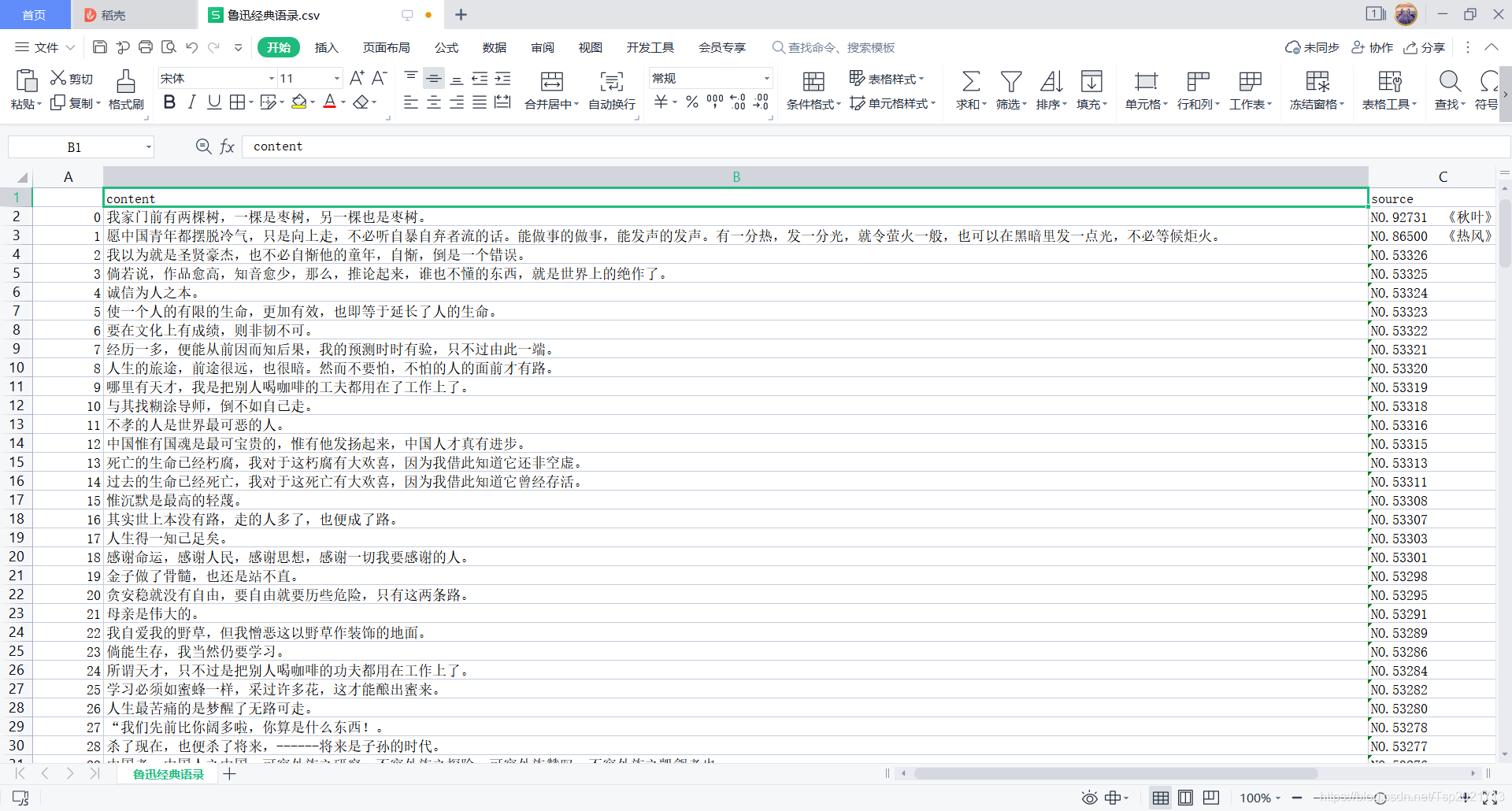Add a new document tab
Viewport: 1512px width, 811px height.
[461, 15]
